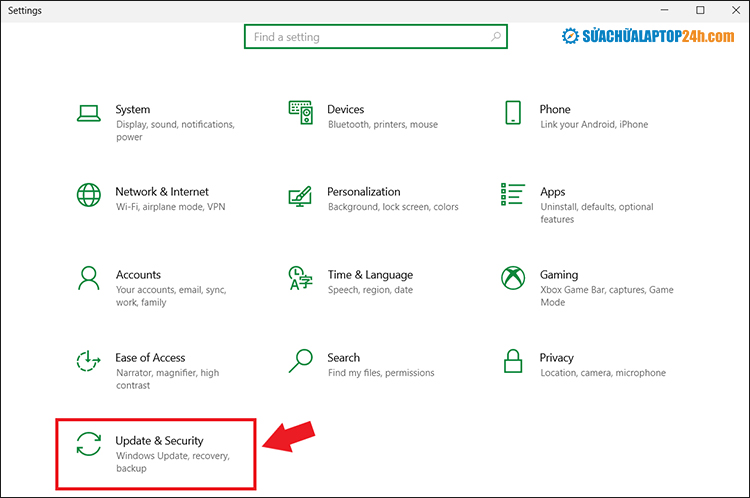Screen dimensions: 750x498
Task: Go to Devices settings title
Action: [x=345, y=110]
